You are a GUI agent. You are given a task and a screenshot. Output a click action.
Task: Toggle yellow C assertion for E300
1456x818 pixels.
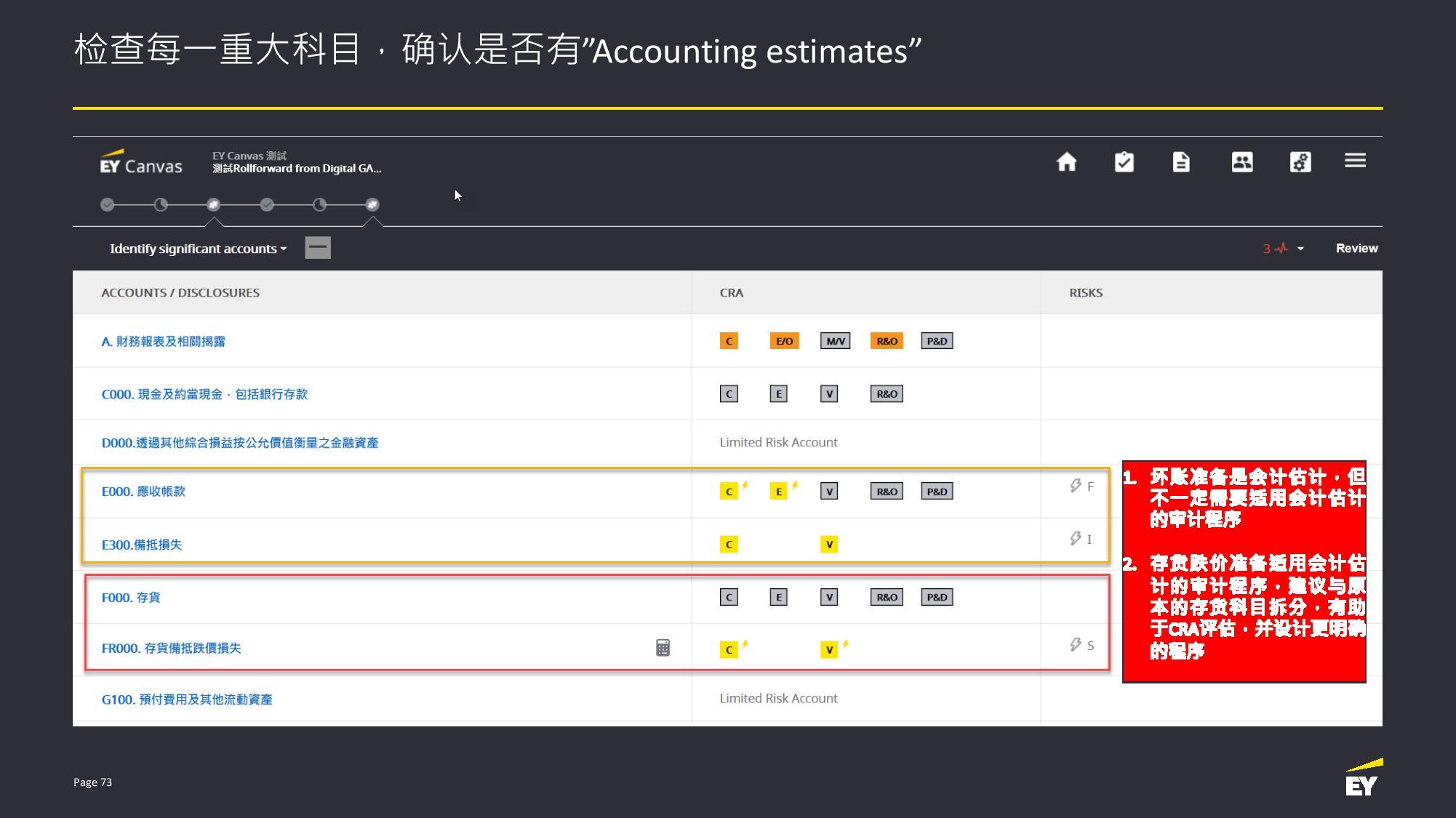point(729,544)
